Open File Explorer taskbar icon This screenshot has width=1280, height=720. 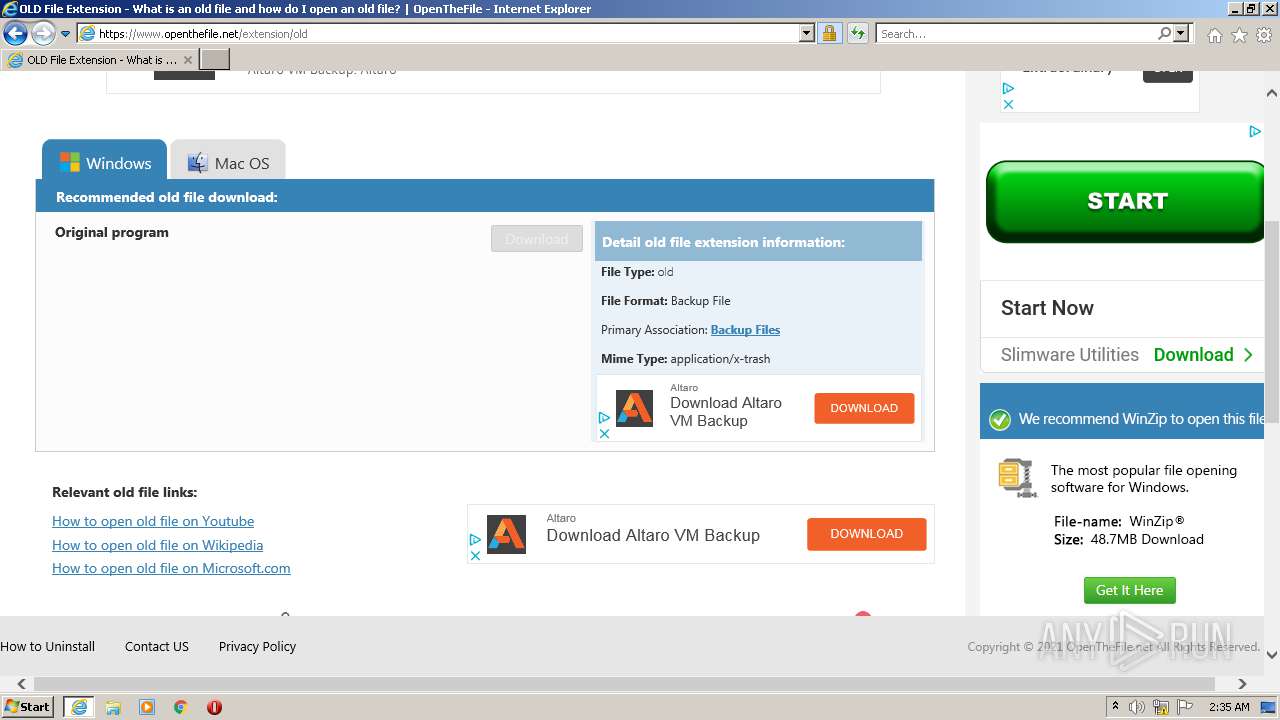pos(113,707)
